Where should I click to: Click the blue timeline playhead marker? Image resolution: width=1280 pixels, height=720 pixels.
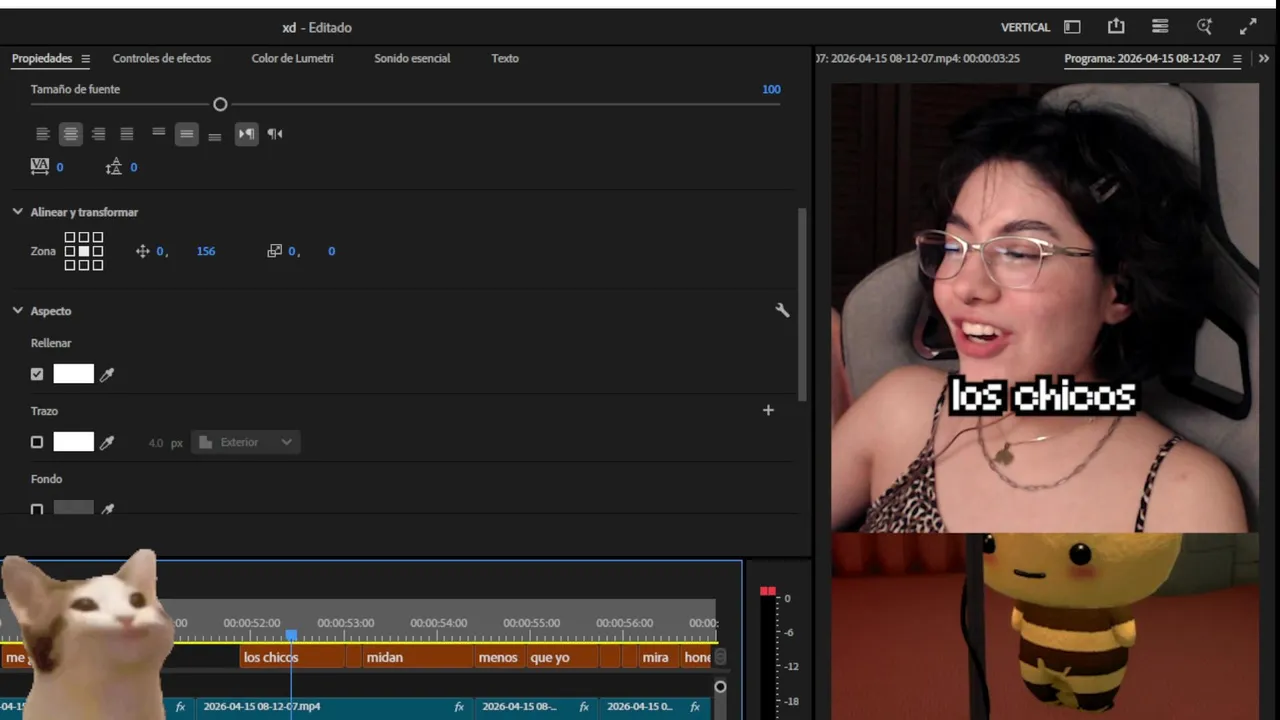291,635
